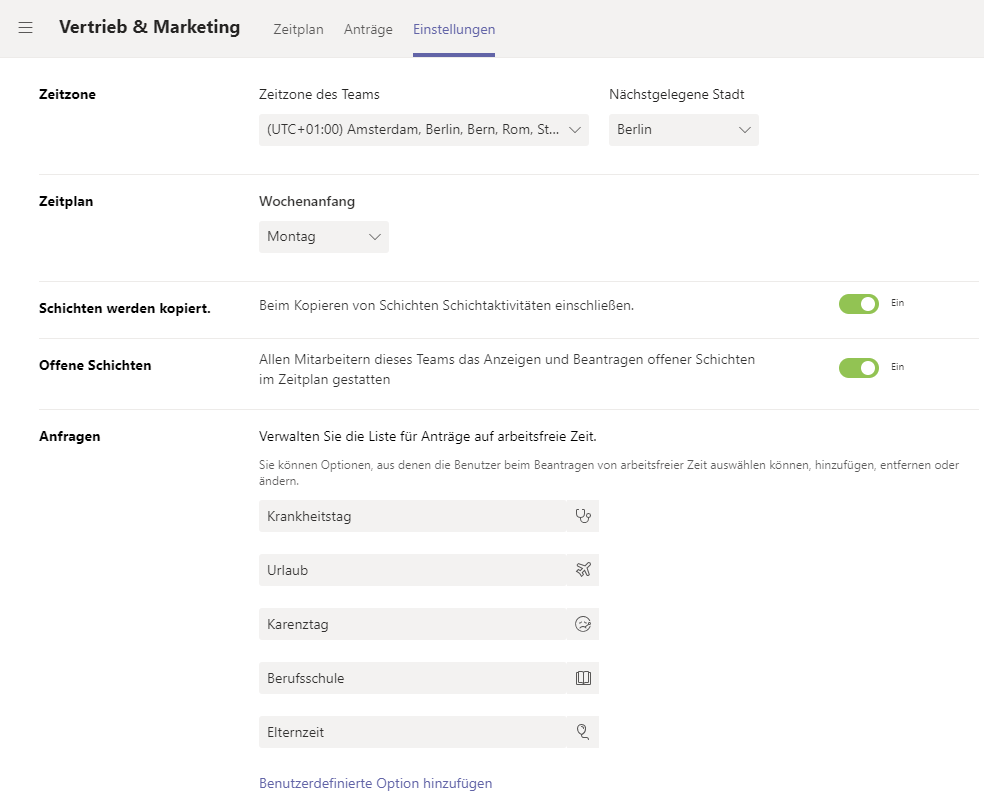Select the Einstellungen tab

454,29
